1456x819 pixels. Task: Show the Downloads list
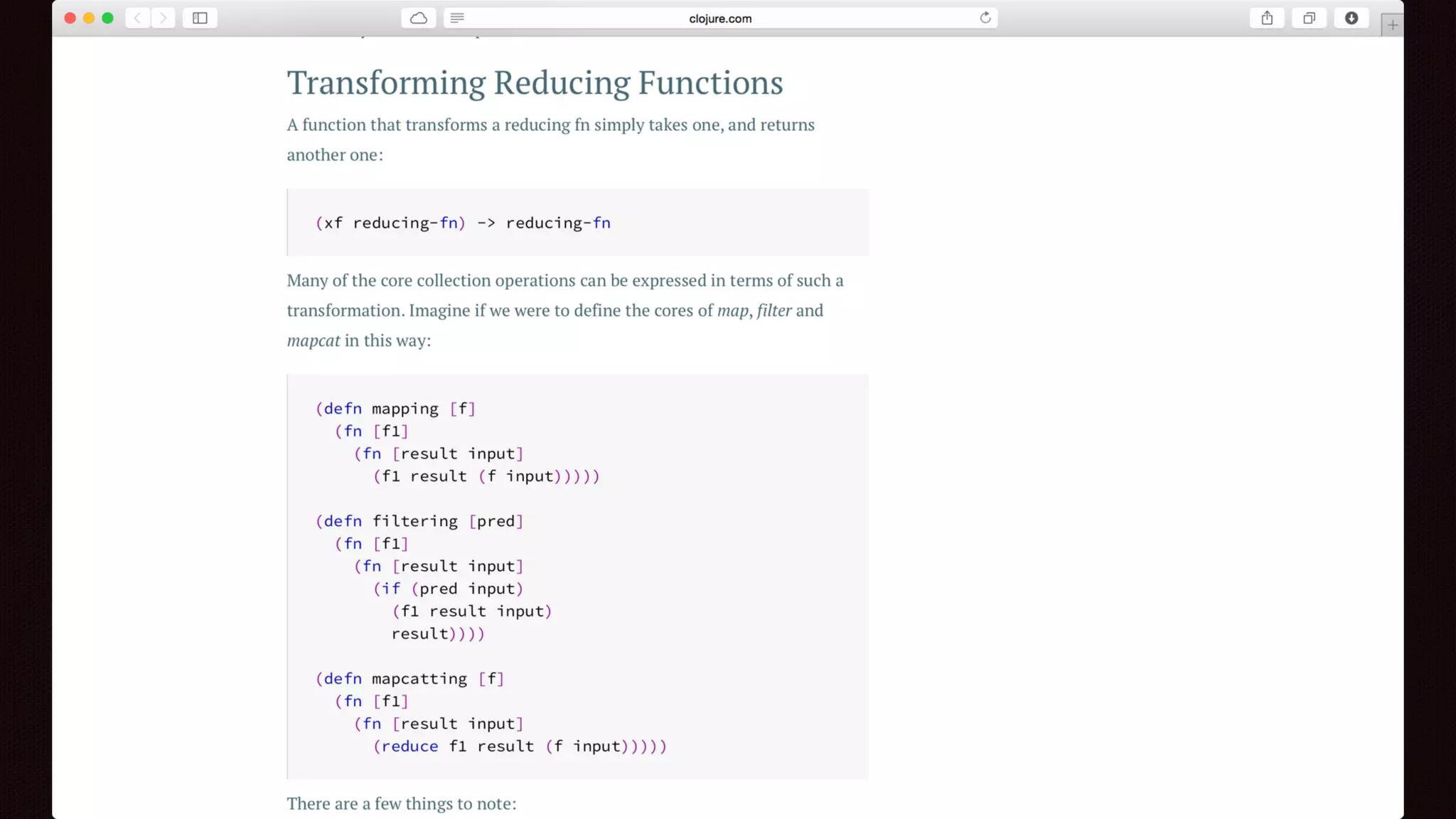tap(1351, 18)
